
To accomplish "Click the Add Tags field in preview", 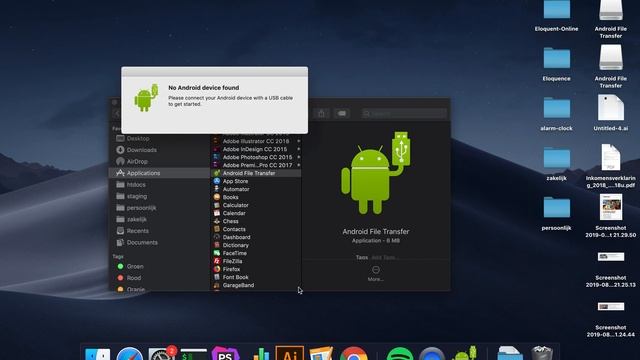I will coord(383,258).
